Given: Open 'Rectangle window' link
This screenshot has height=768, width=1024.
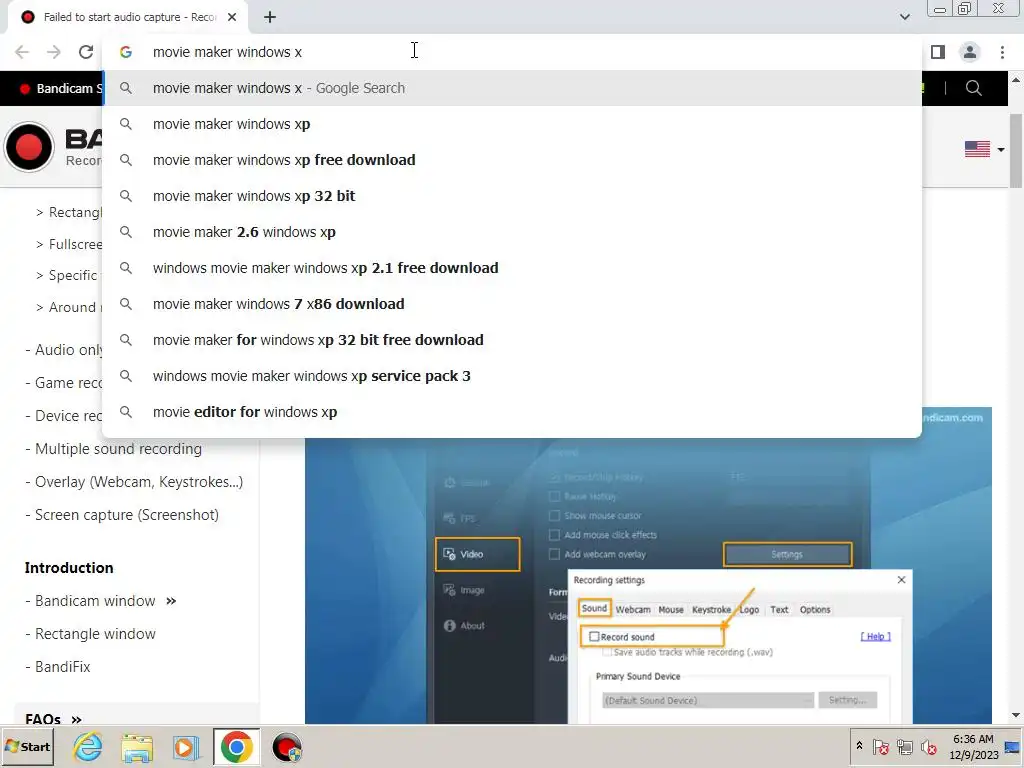Looking at the screenshot, I should point(95,634).
